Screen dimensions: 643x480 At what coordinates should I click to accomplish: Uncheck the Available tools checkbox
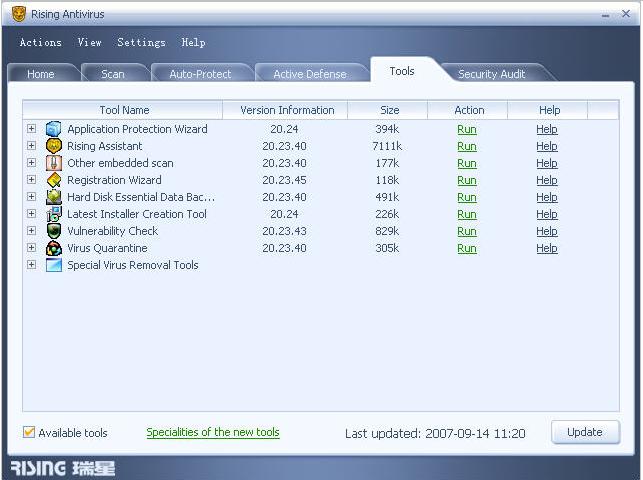29,432
